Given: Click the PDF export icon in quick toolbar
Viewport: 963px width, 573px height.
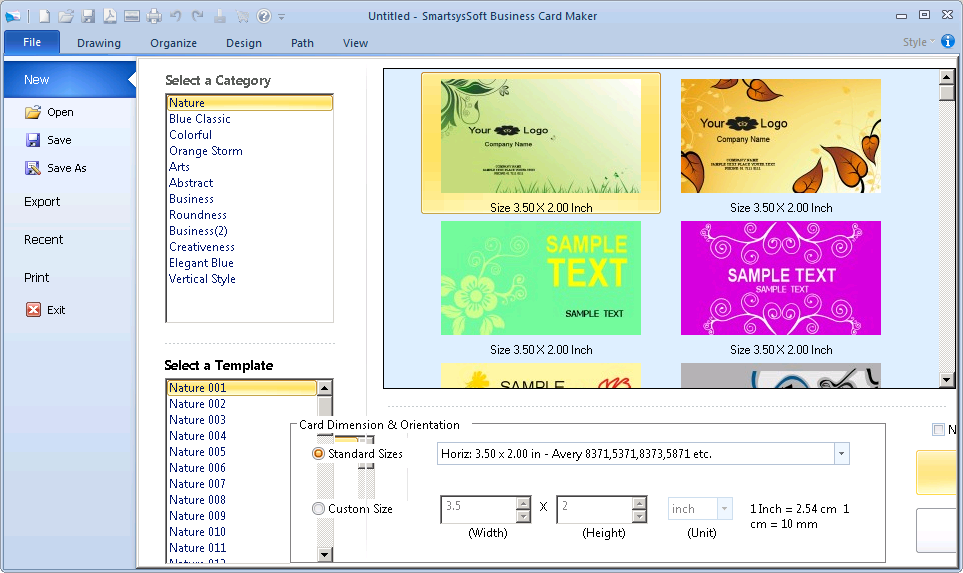Looking at the screenshot, I should (x=109, y=16).
